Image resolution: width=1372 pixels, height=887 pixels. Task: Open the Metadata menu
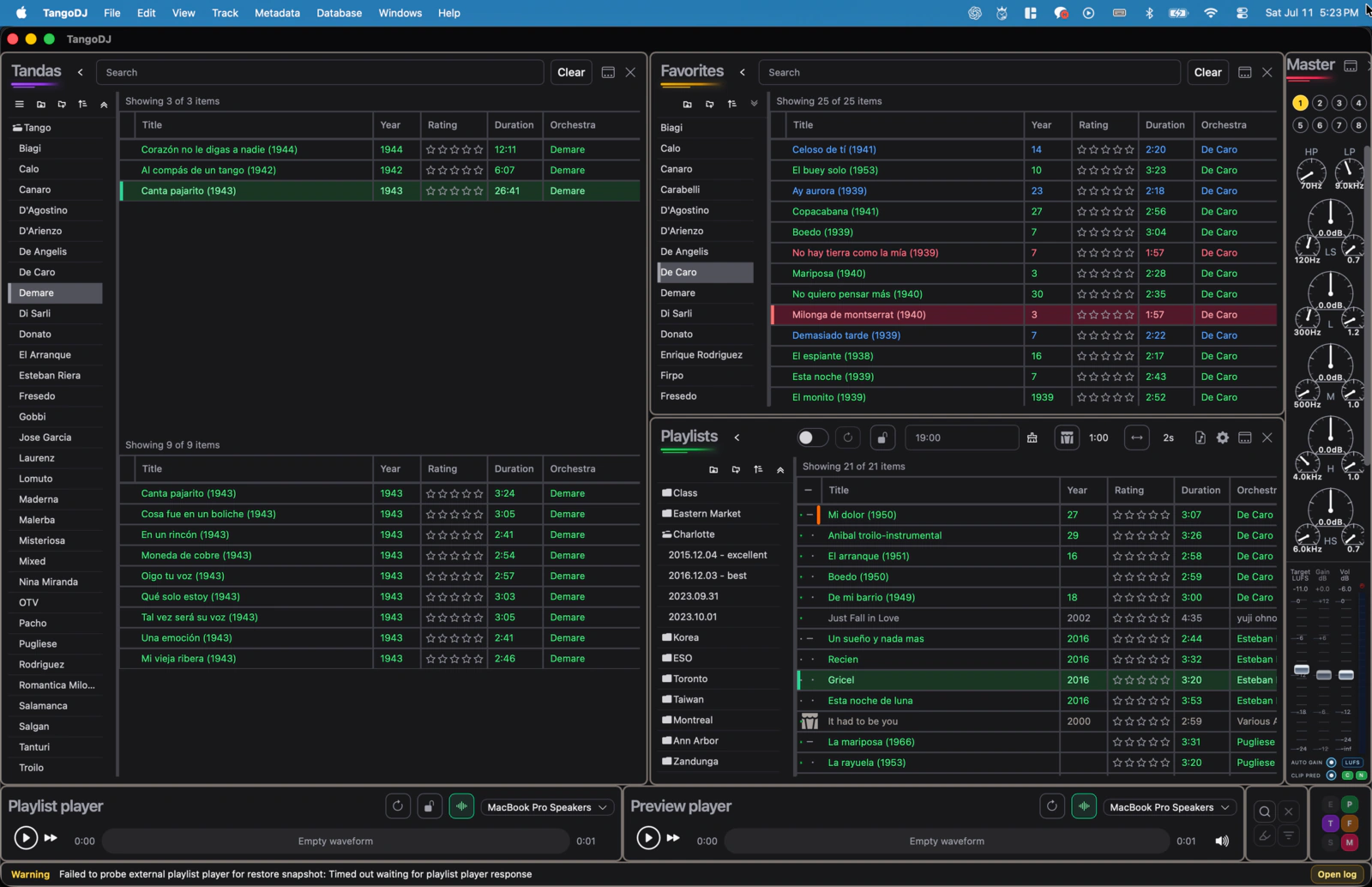277,13
